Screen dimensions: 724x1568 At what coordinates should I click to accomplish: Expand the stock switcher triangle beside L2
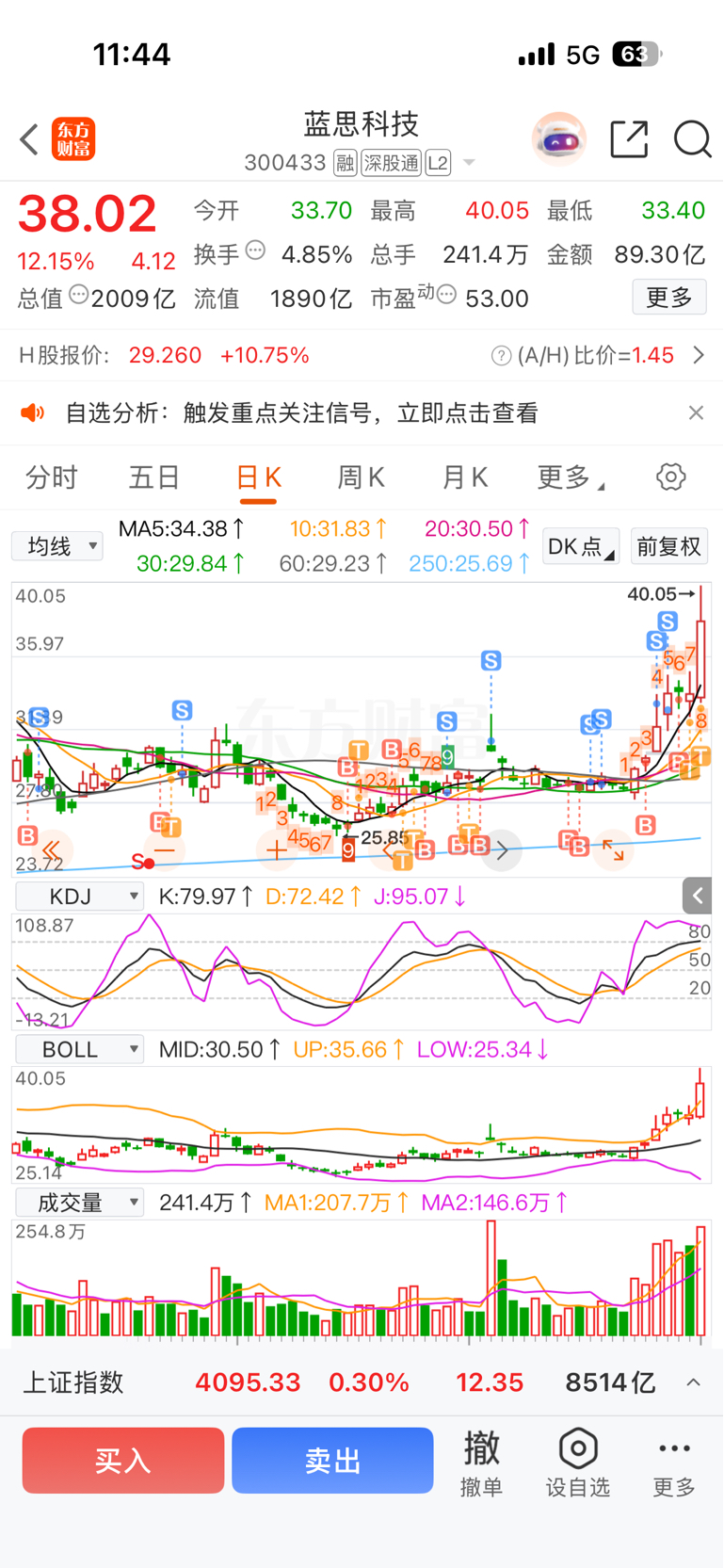(469, 163)
